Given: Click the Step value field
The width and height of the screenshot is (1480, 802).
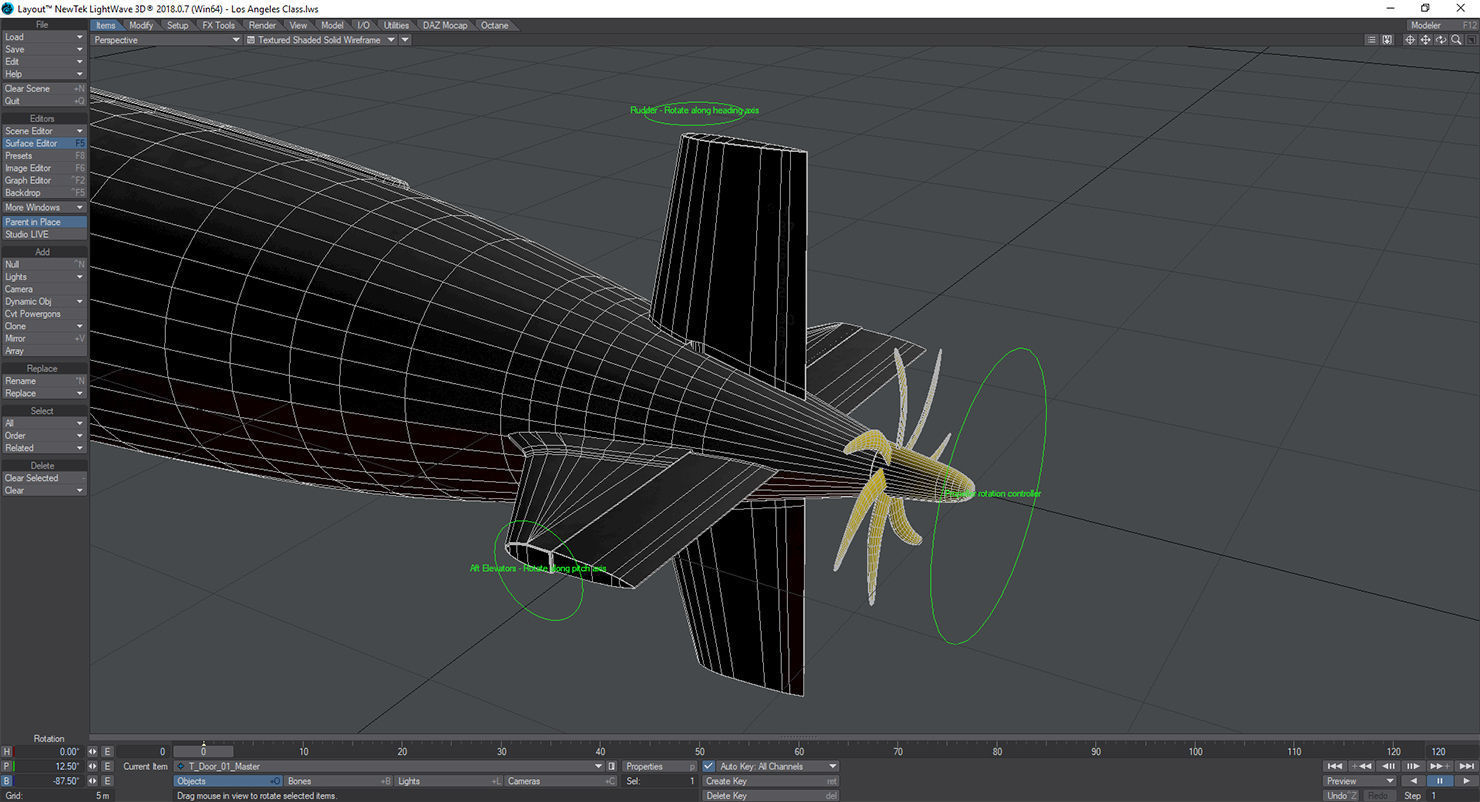Looking at the screenshot, I should pos(1452,796).
